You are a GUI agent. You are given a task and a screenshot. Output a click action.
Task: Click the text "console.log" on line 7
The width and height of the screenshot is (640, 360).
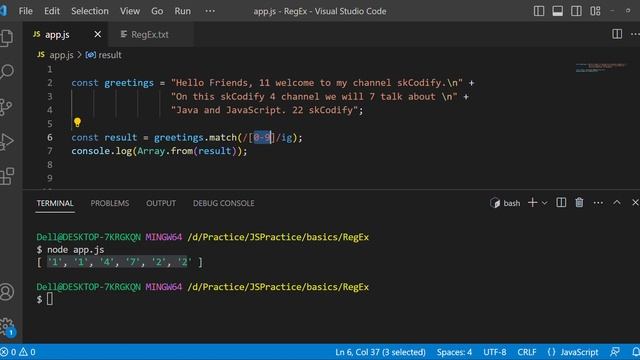[x=102, y=151]
